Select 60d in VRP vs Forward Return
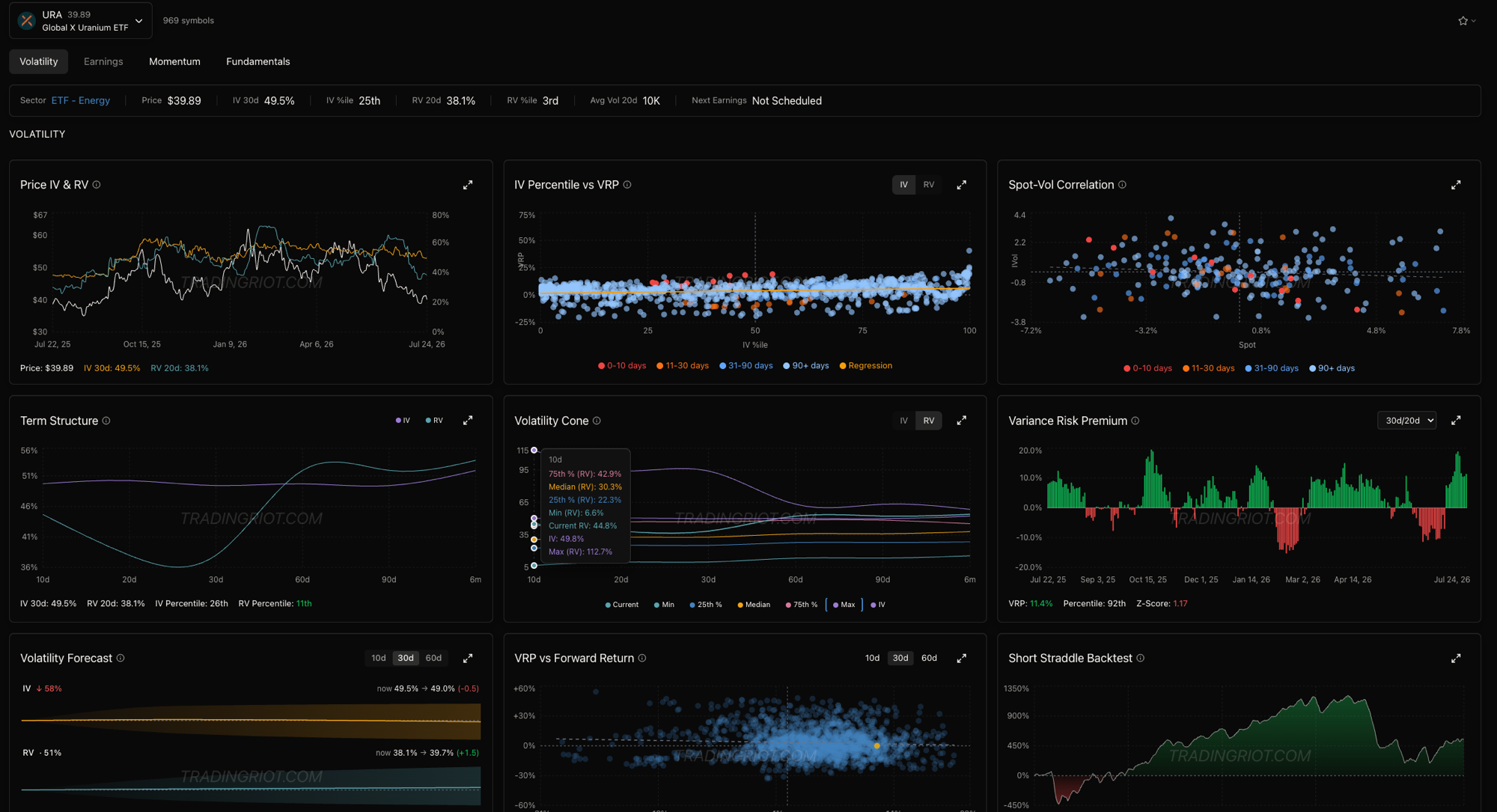This screenshot has height=812, width=1497. tap(929, 658)
